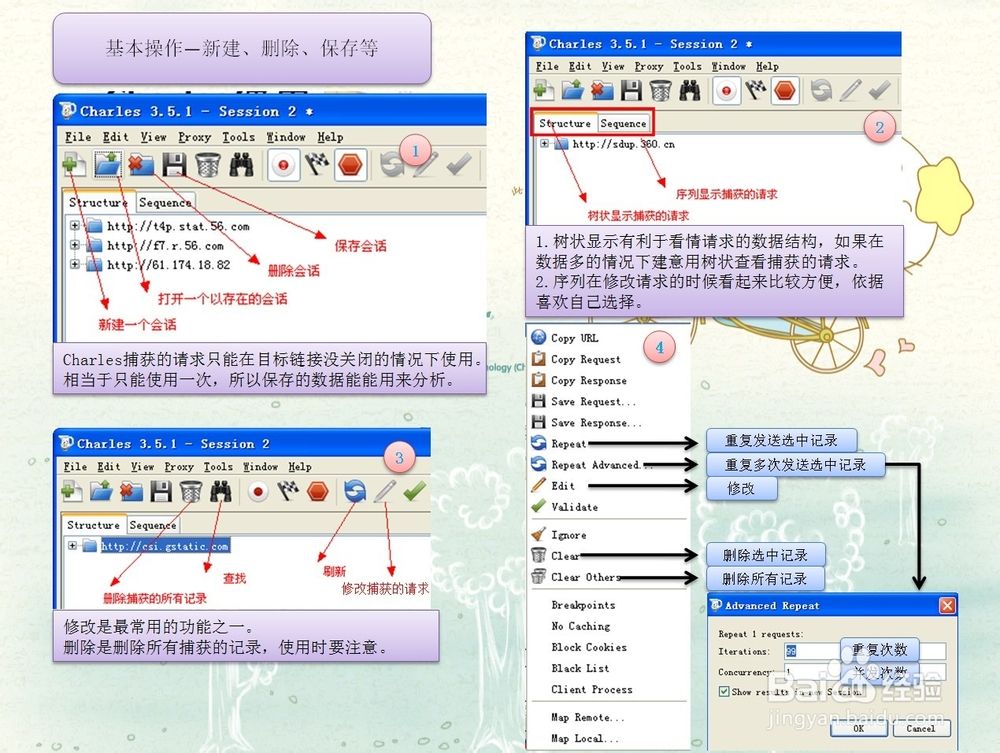The width and height of the screenshot is (1000, 753).
Task: Click green Validate checkmark in csi.gstatic.com window
Action: tap(415, 492)
